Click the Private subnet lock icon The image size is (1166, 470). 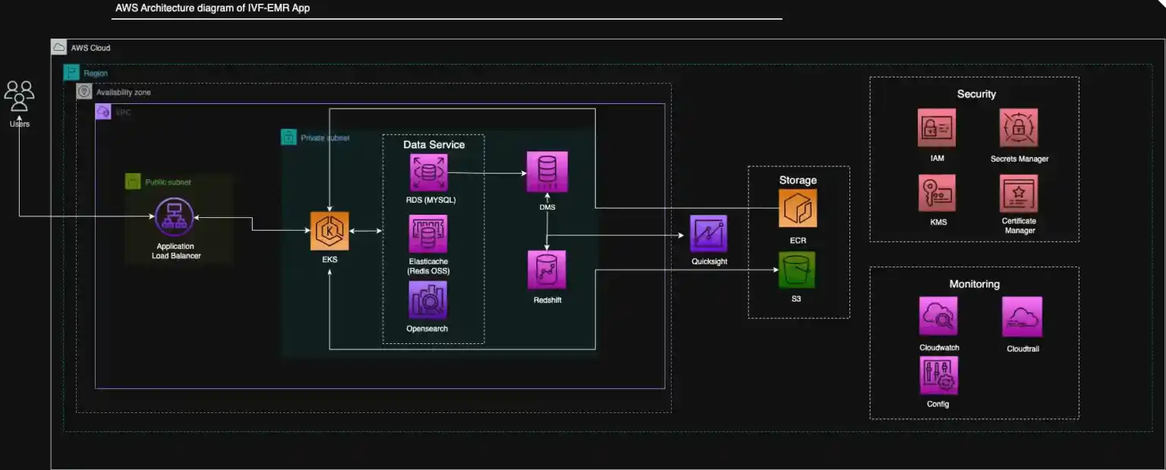(289, 138)
